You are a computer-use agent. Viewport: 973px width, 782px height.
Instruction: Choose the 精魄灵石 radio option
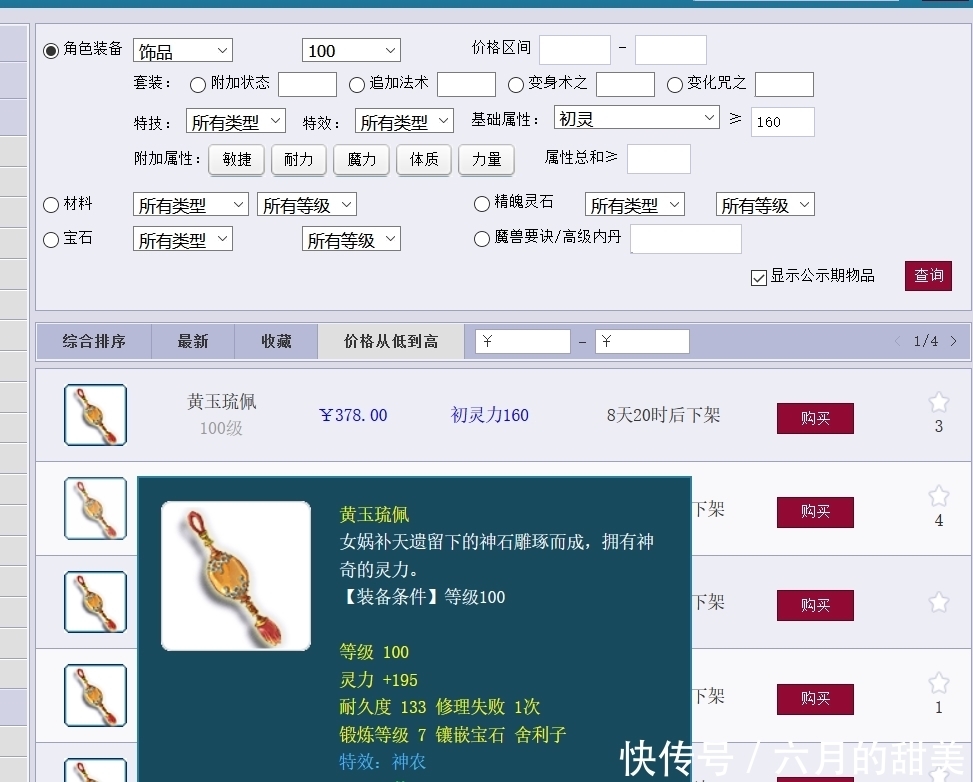point(481,204)
